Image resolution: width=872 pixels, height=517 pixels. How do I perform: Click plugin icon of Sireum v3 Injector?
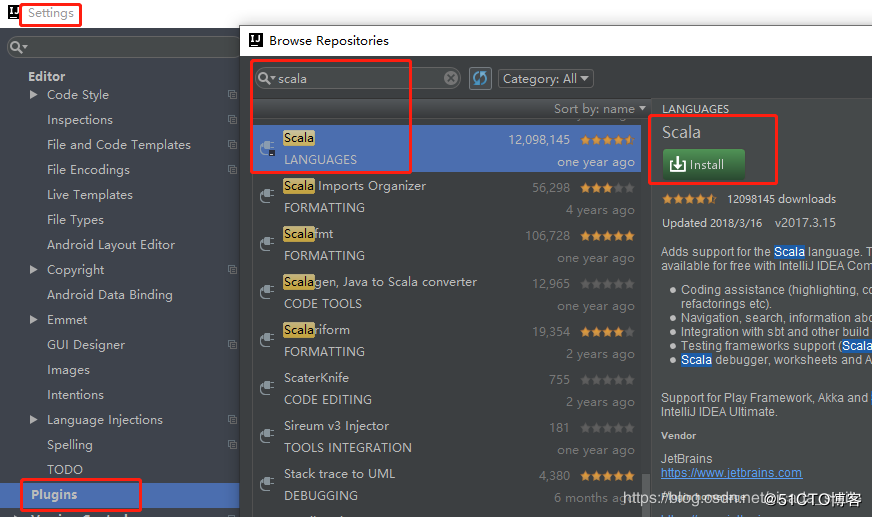(x=267, y=436)
